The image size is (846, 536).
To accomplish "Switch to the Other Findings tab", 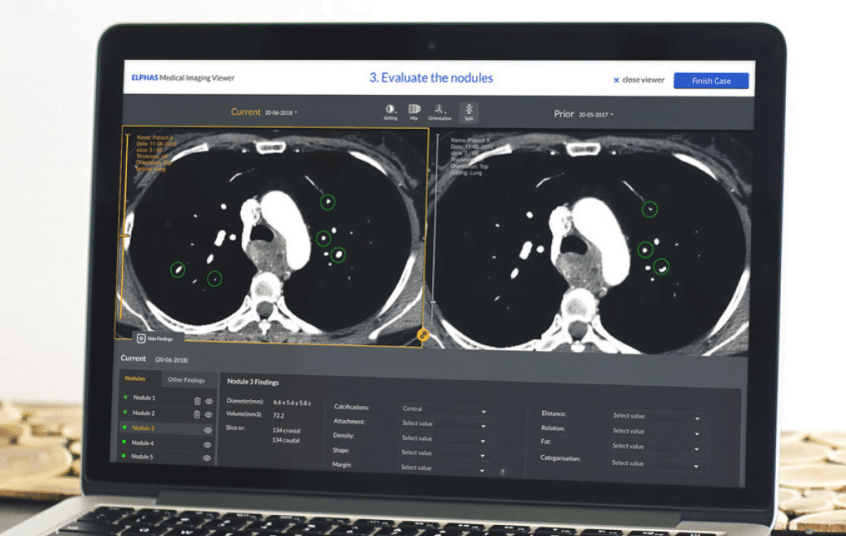I will tap(186, 380).
